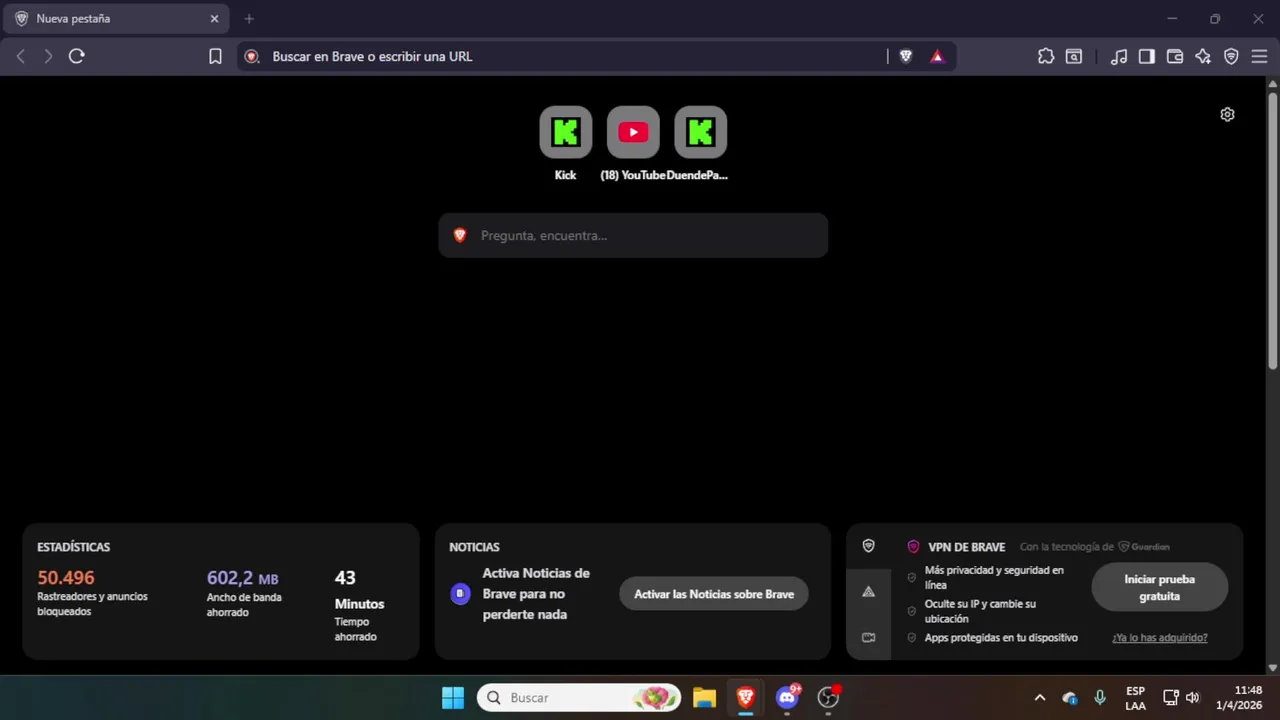Click the Pregunta, encuentra search box
1280x720 pixels.
tap(633, 235)
